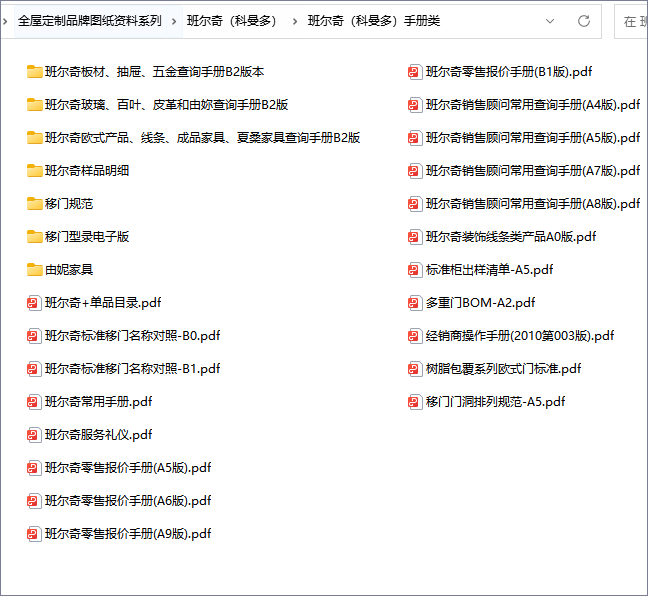The height and width of the screenshot is (596, 648).
Task: Click PDF icon of 班尔奇常用手册.pdf
Action: tap(35, 402)
